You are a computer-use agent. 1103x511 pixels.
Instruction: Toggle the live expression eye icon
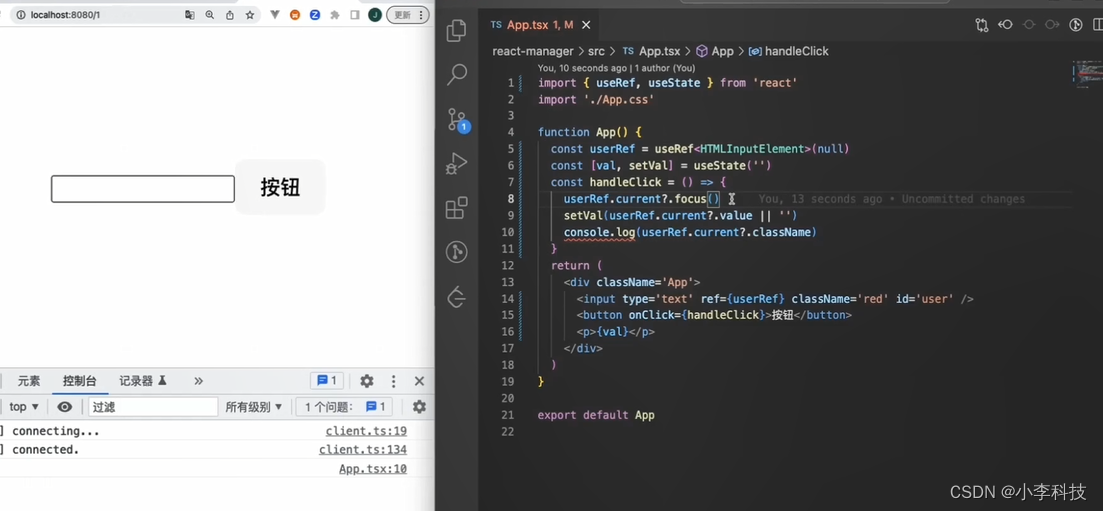coord(65,407)
